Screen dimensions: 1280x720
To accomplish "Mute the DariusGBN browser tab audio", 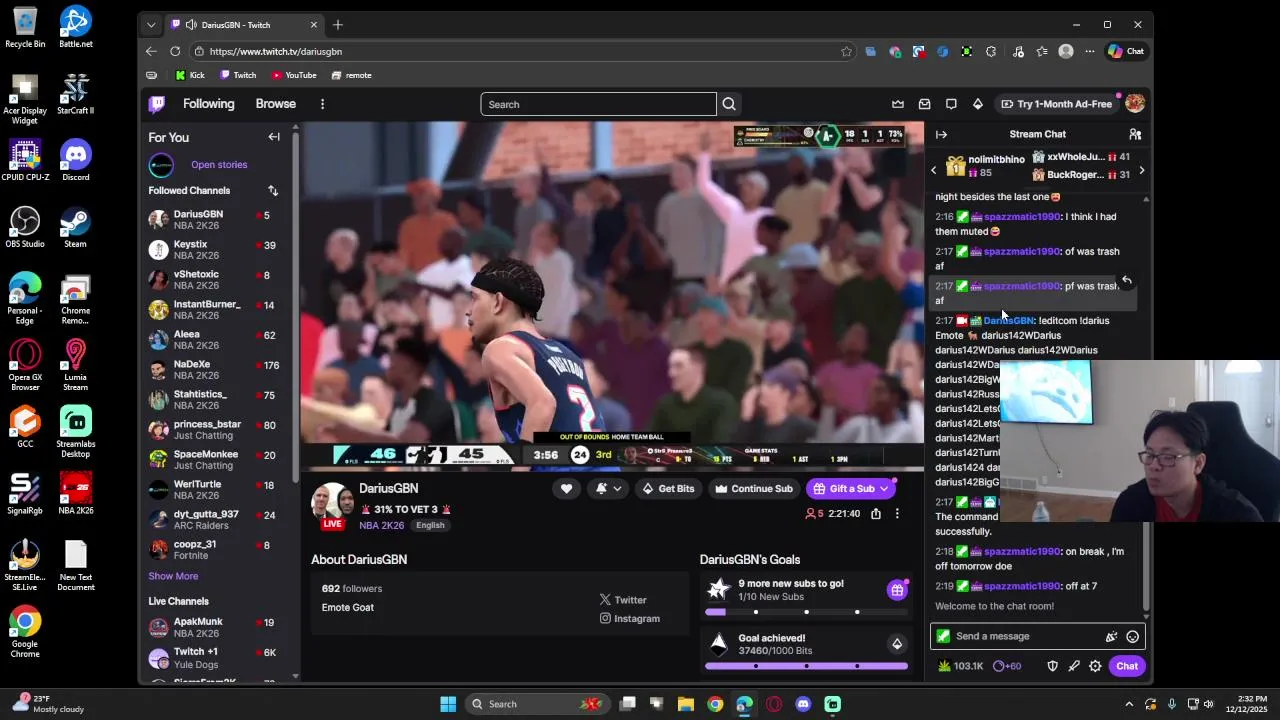I will click(x=191, y=25).
